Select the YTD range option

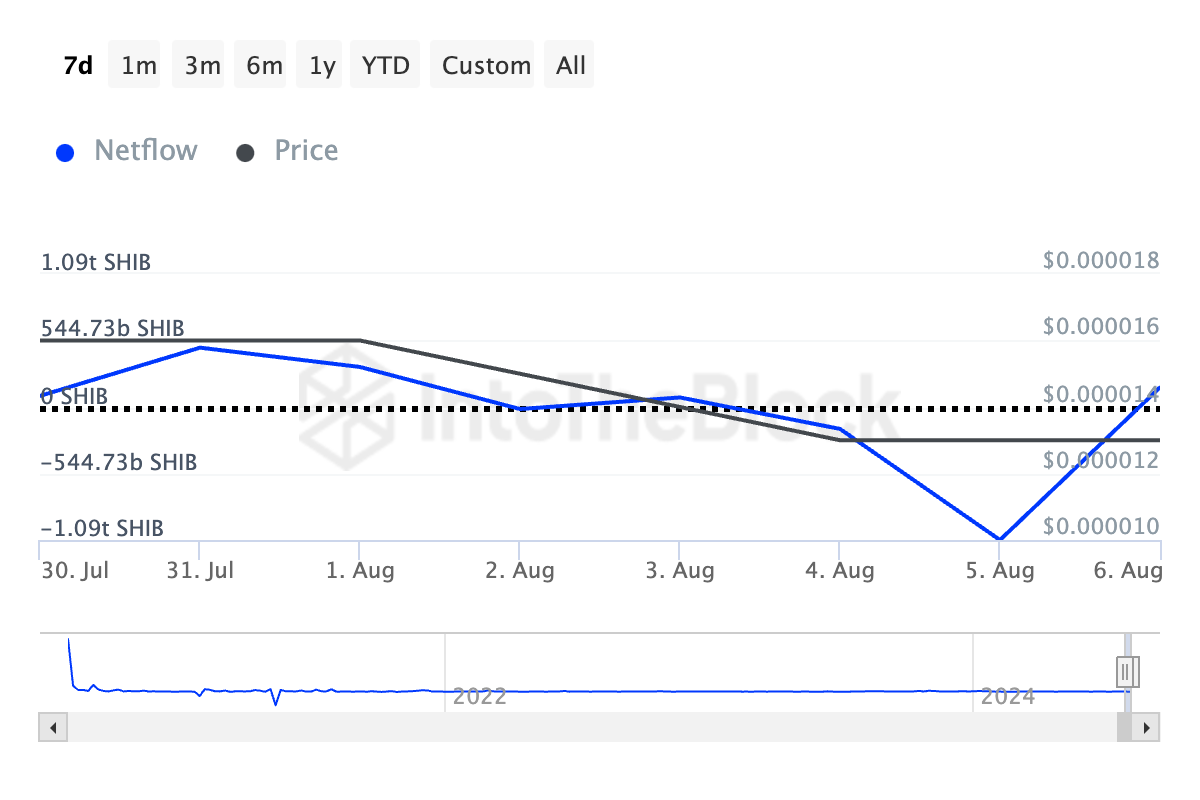click(386, 66)
